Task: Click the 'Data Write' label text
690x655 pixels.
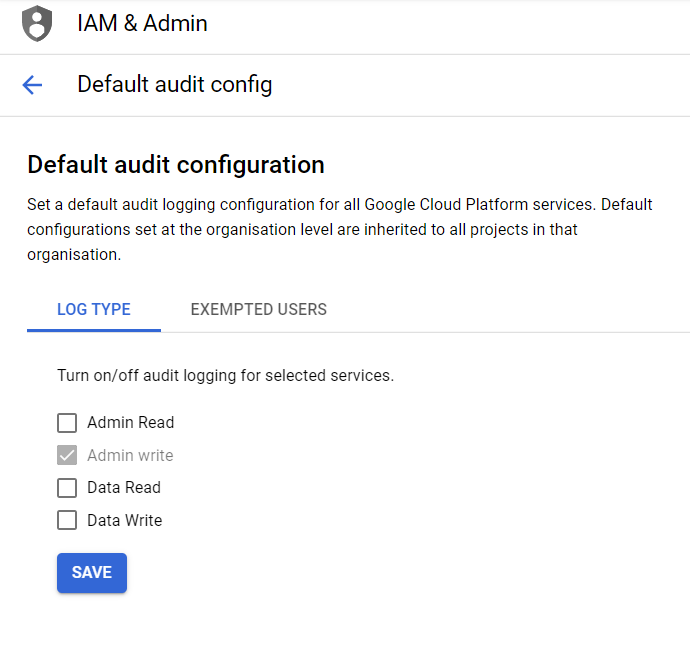Action: 124,520
